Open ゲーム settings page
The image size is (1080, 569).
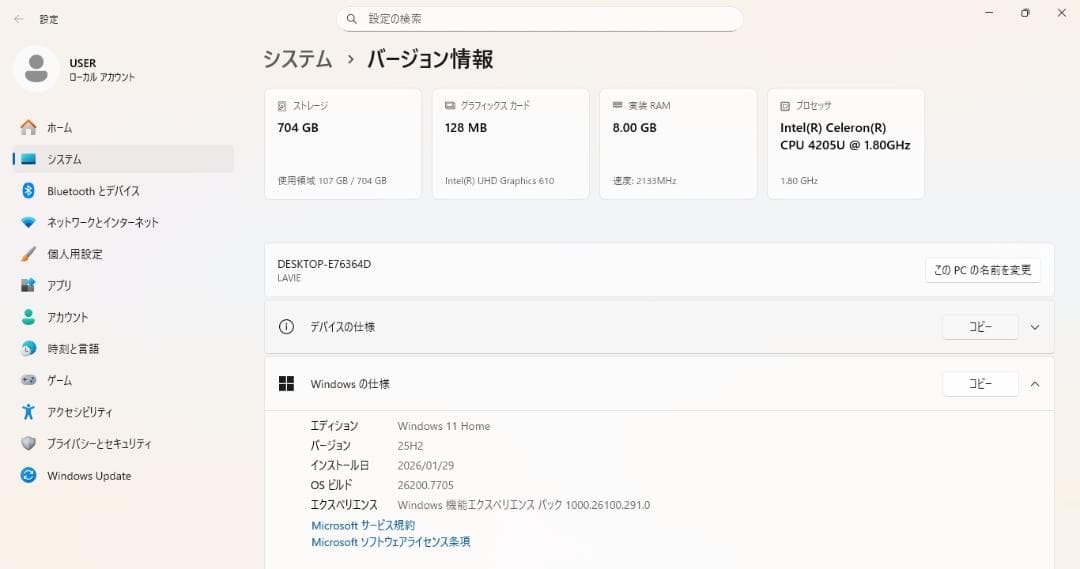(x=123, y=380)
